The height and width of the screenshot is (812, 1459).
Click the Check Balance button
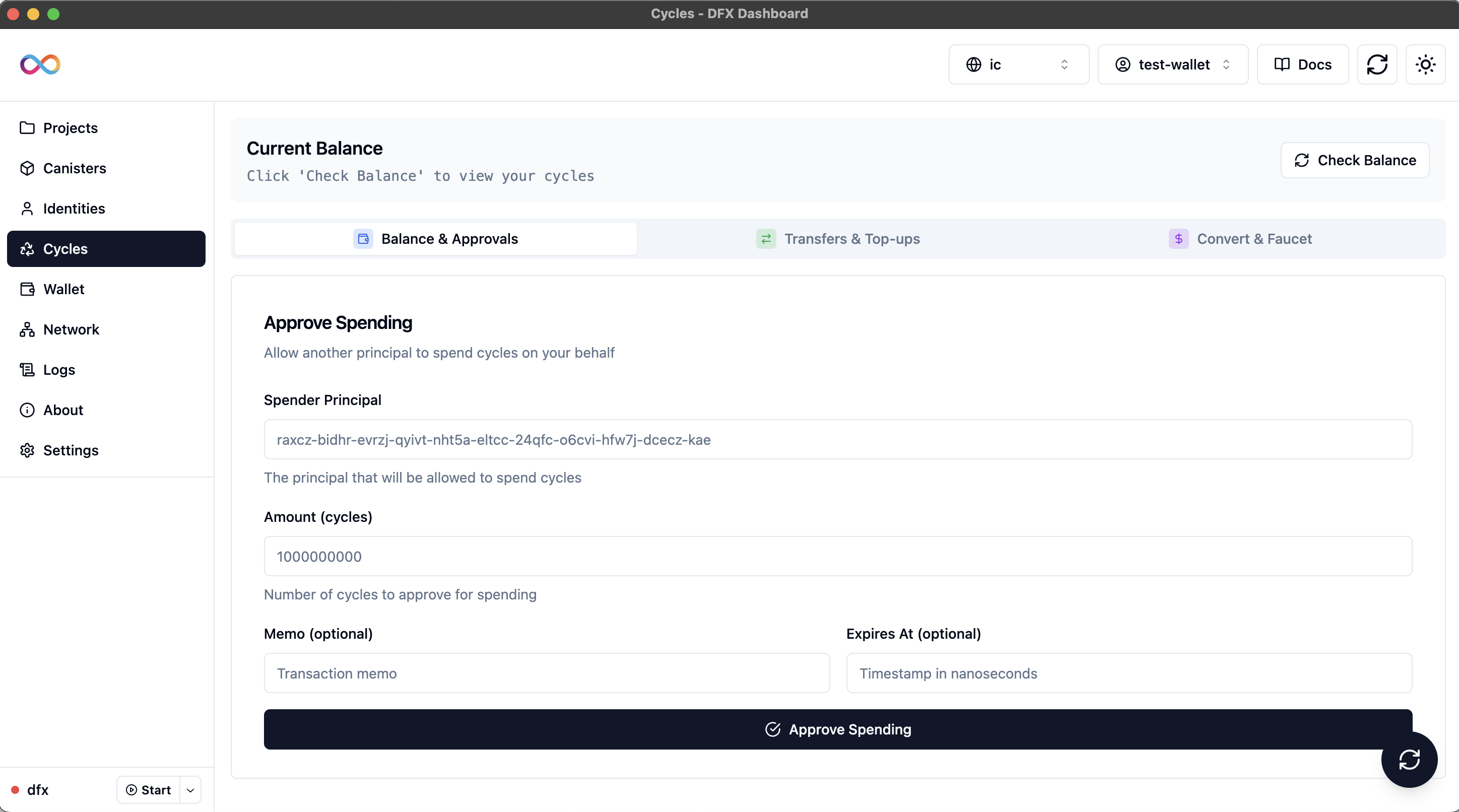(1355, 160)
